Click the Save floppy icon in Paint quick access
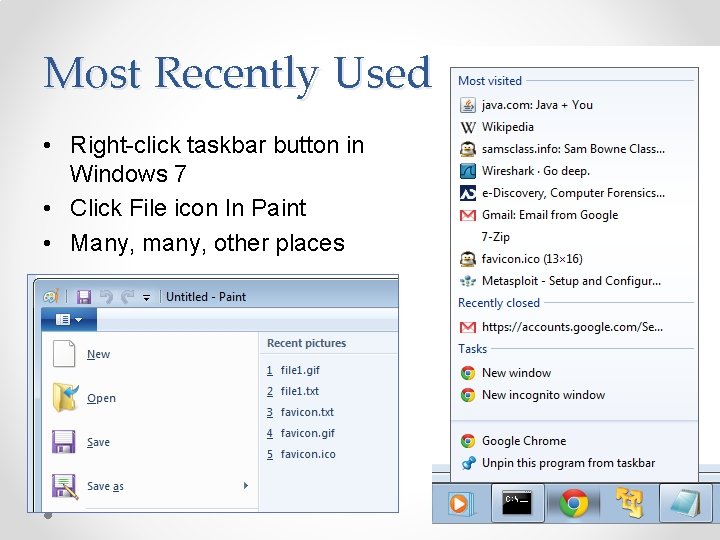The width and height of the screenshot is (720, 540). click(84, 297)
